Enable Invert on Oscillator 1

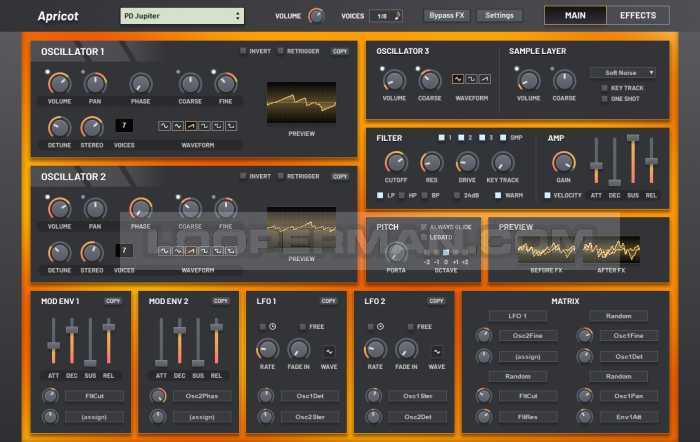click(243, 50)
